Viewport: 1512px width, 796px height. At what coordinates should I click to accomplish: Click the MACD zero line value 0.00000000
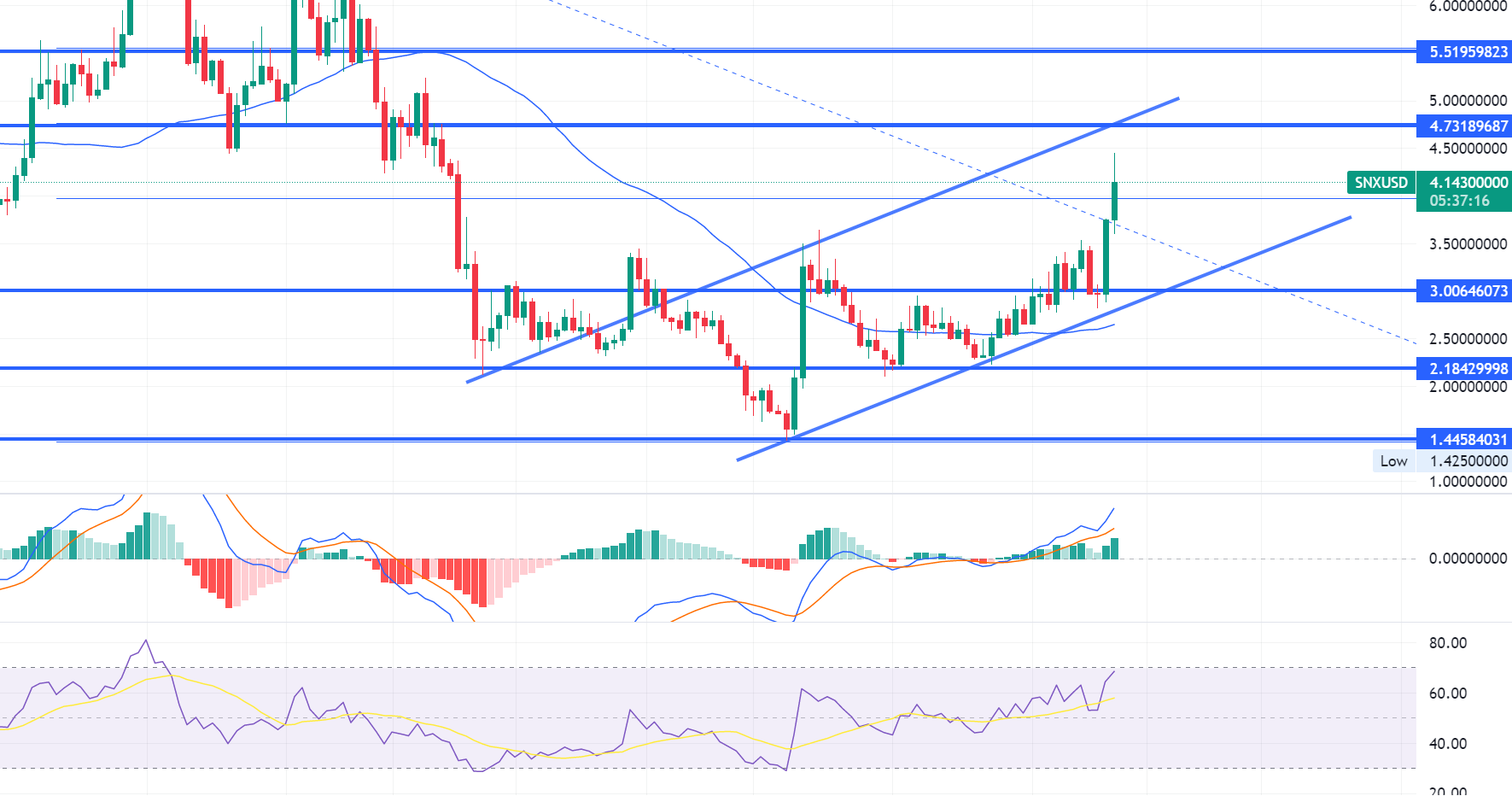(1468, 559)
